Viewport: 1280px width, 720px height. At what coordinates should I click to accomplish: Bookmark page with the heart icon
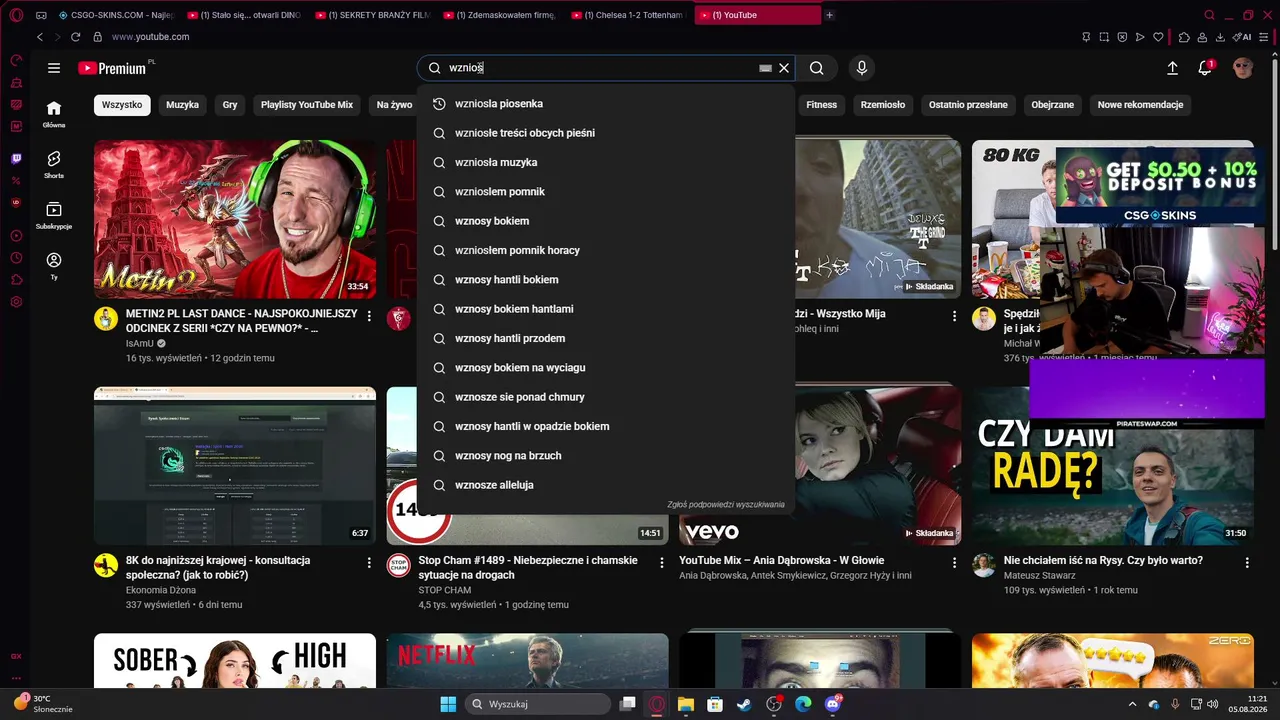coord(1158,37)
